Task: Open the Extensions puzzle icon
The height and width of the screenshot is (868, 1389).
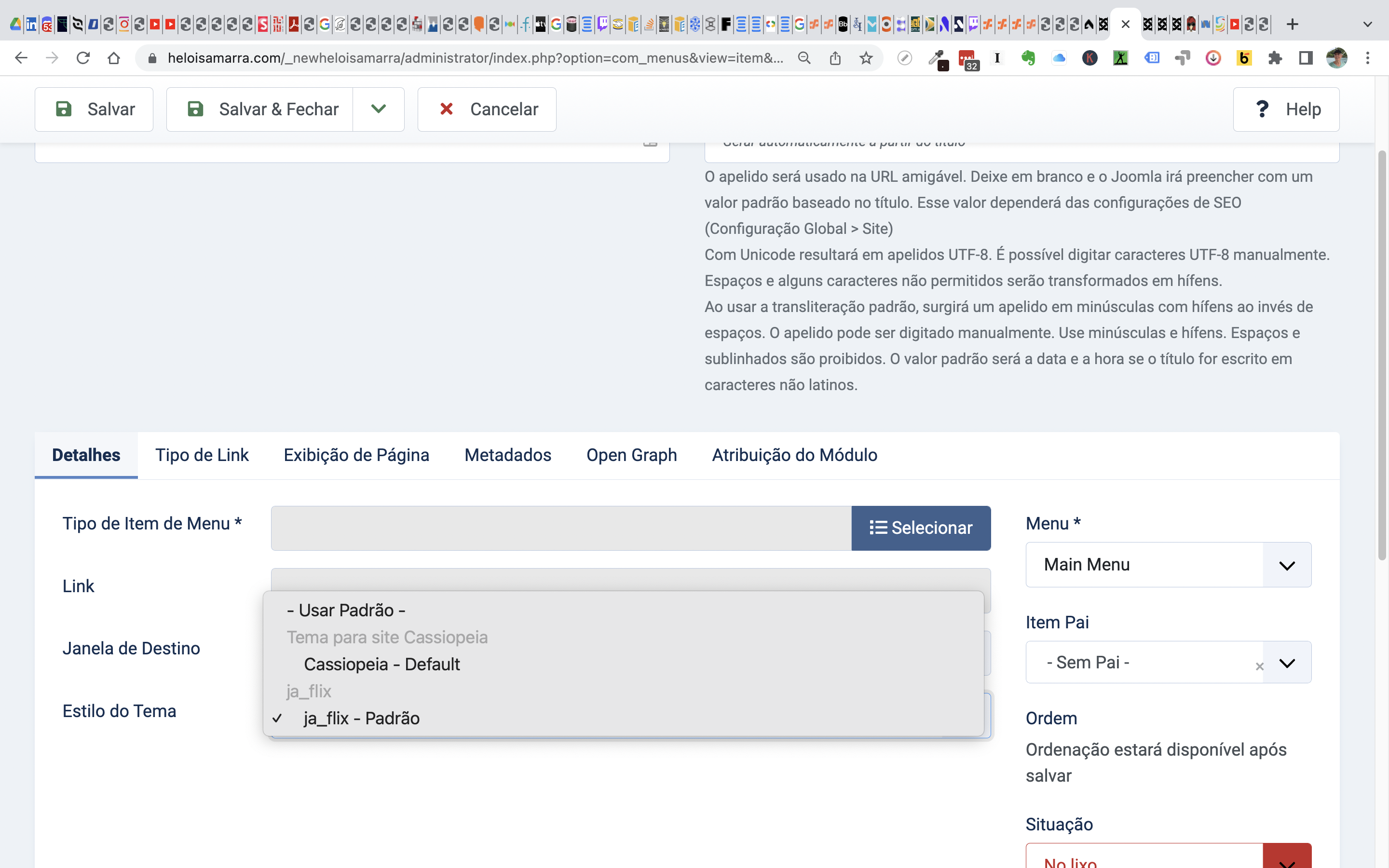Action: pos(1275,58)
